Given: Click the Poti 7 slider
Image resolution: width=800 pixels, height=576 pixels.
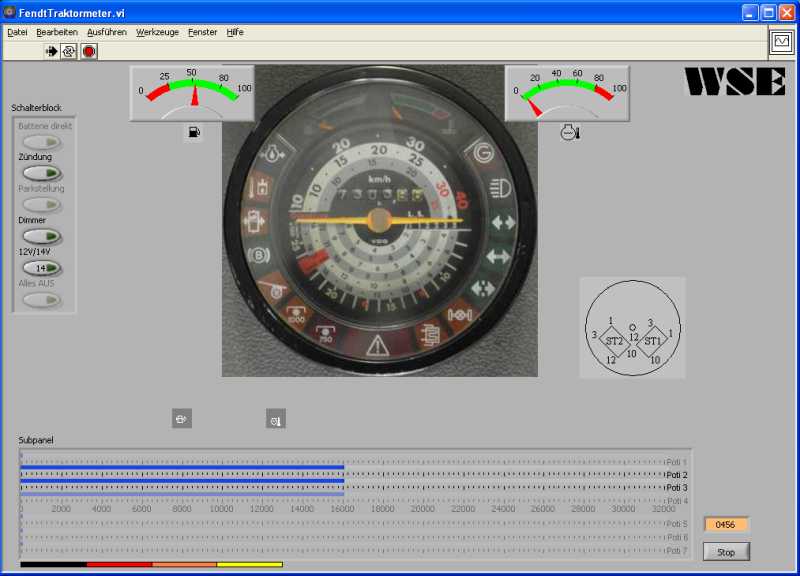Looking at the screenshot, I should click(342, 549).
